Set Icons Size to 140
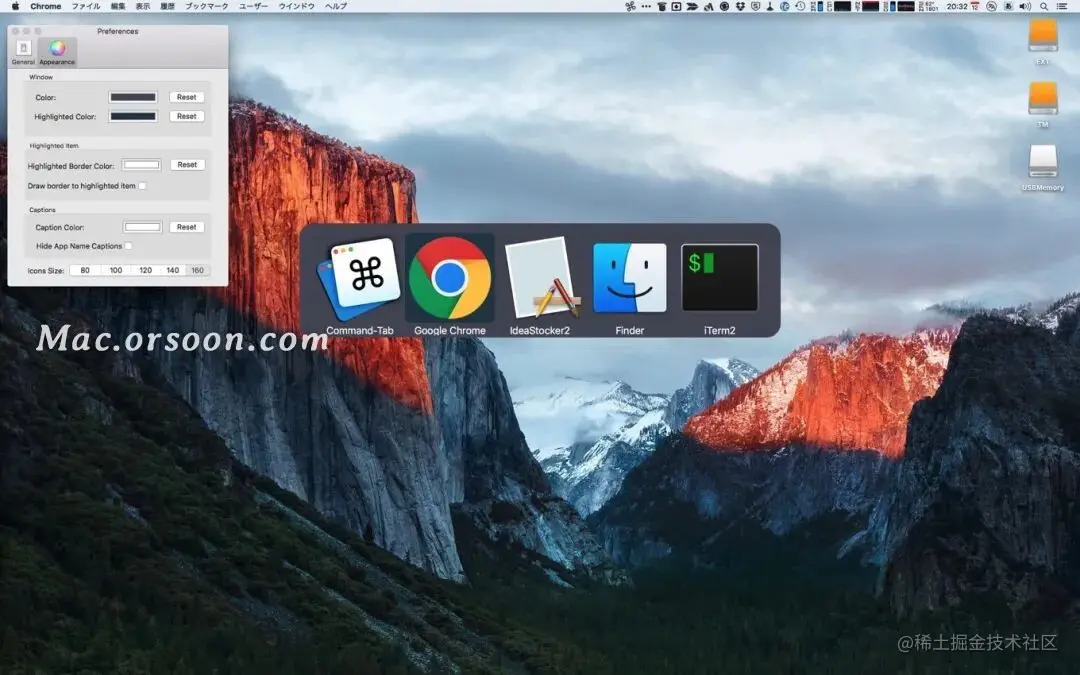The width and height of the screenshot is (1080, 675). [173, 271]
